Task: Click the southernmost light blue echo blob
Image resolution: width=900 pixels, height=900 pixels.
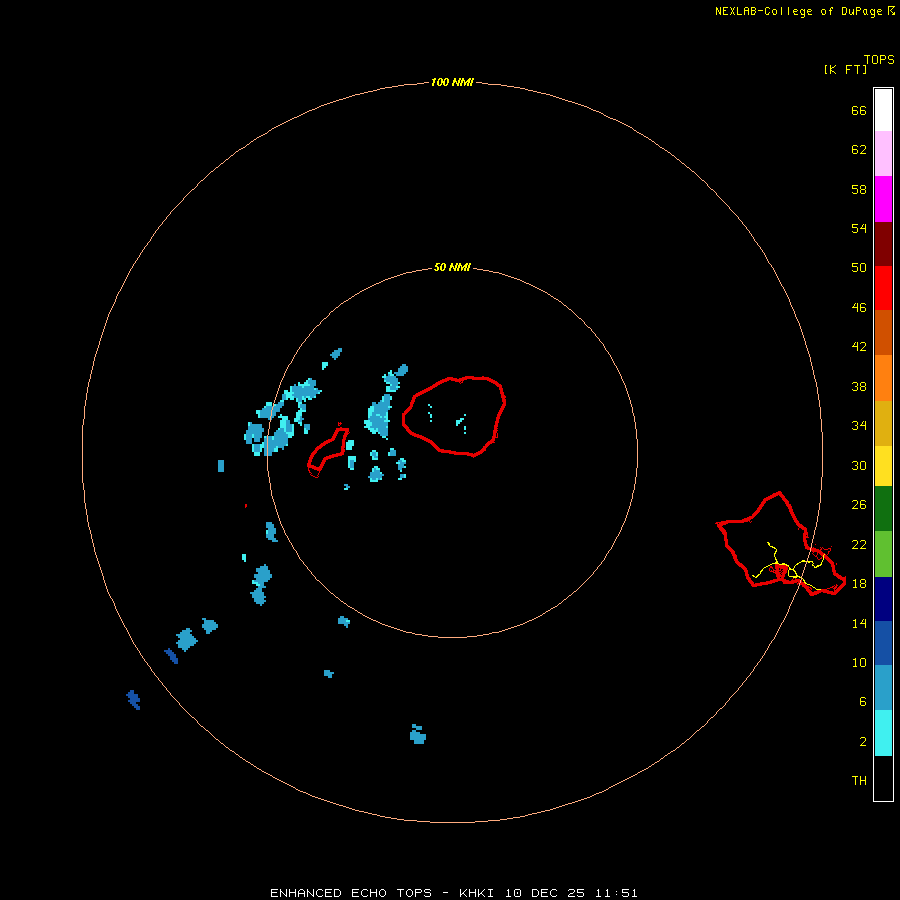Action: [418, 734]
